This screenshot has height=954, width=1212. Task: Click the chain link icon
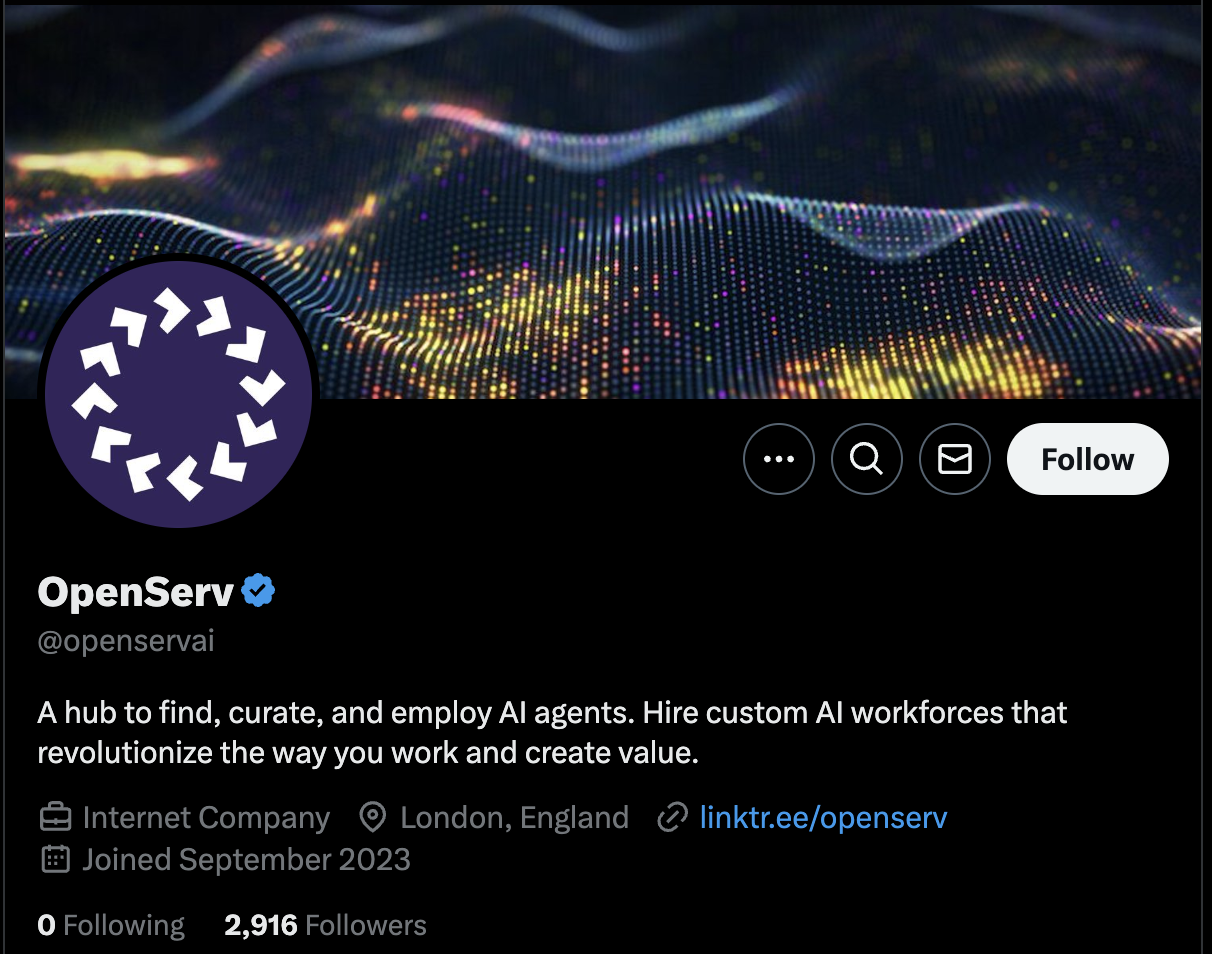click(671, 818)
